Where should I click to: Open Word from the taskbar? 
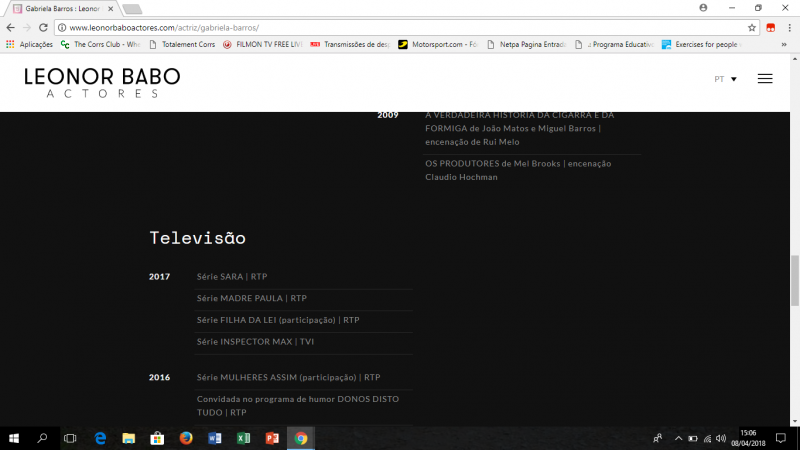pos(215,438)
